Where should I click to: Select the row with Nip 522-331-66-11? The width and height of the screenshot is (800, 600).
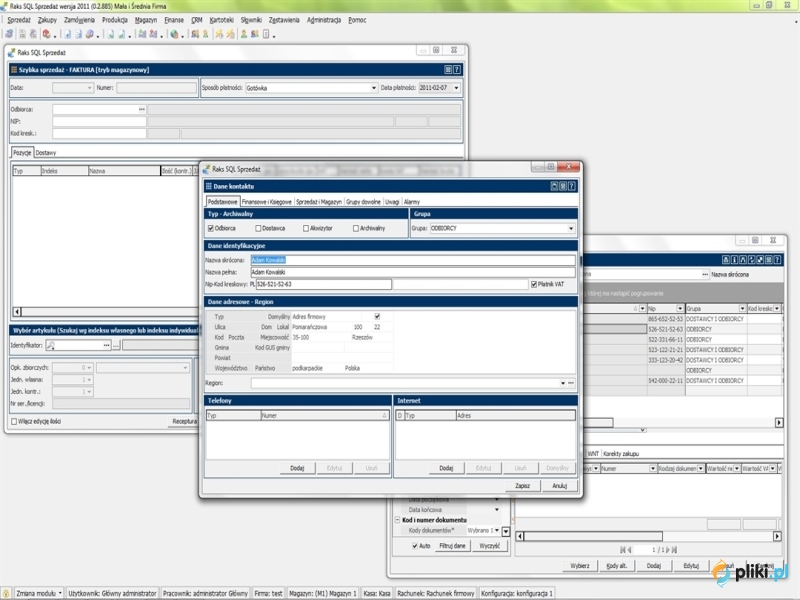click(682, 339)
